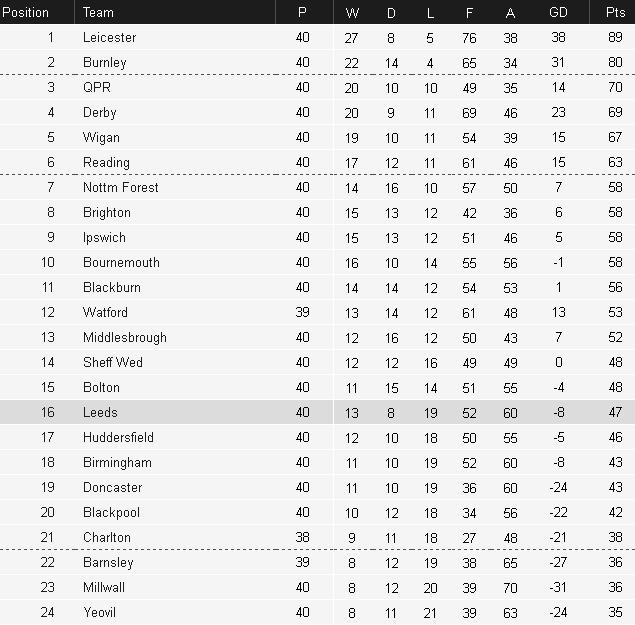The height and width of the screenshot is (625, 635).
Task: Click the P (played) column header
Action: 303,12
